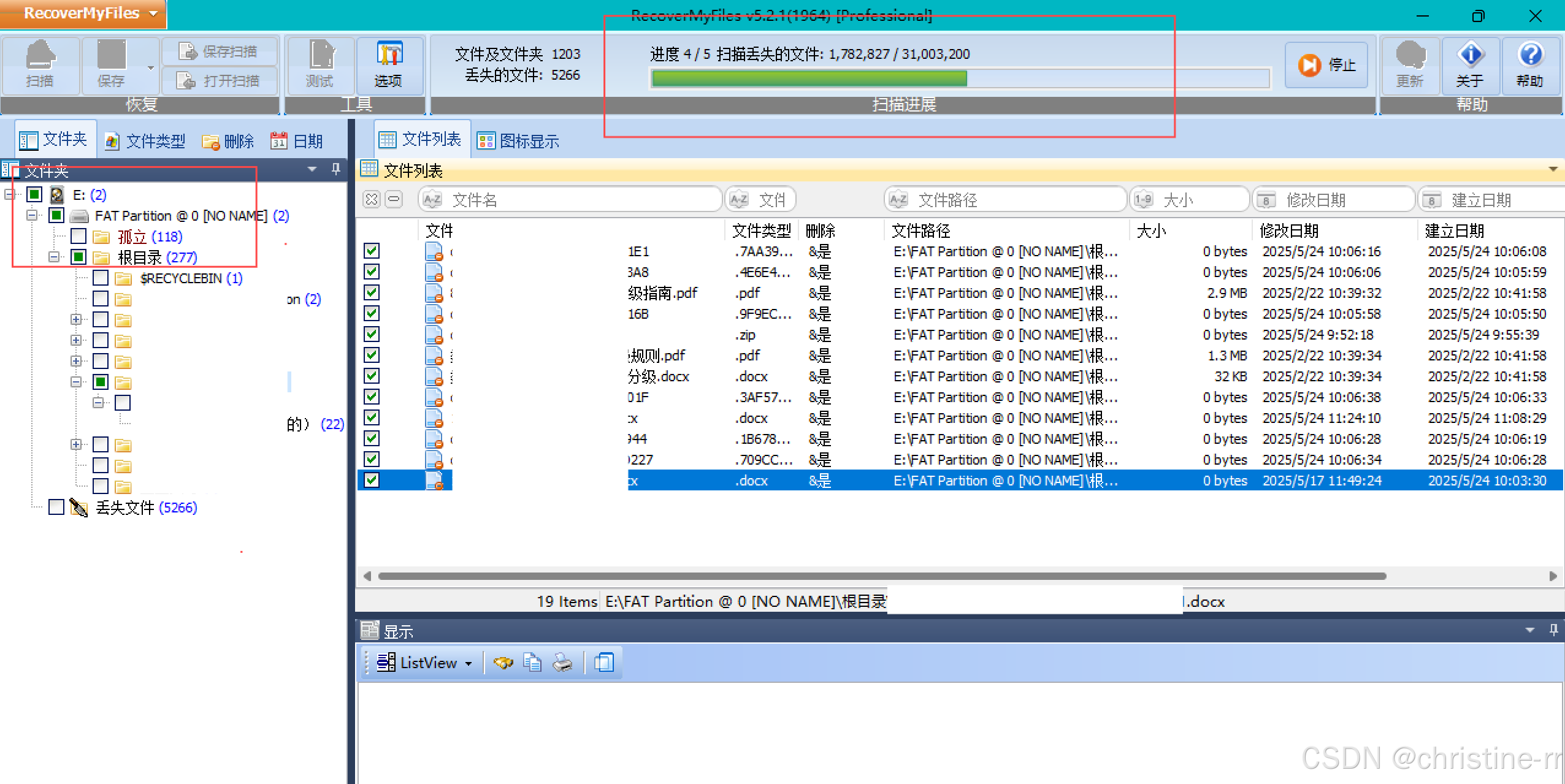The height and width of the screenshot is (784, 1565).
Task: Pin the 文件夹 folder panel
Action: [x=335, y=169]
